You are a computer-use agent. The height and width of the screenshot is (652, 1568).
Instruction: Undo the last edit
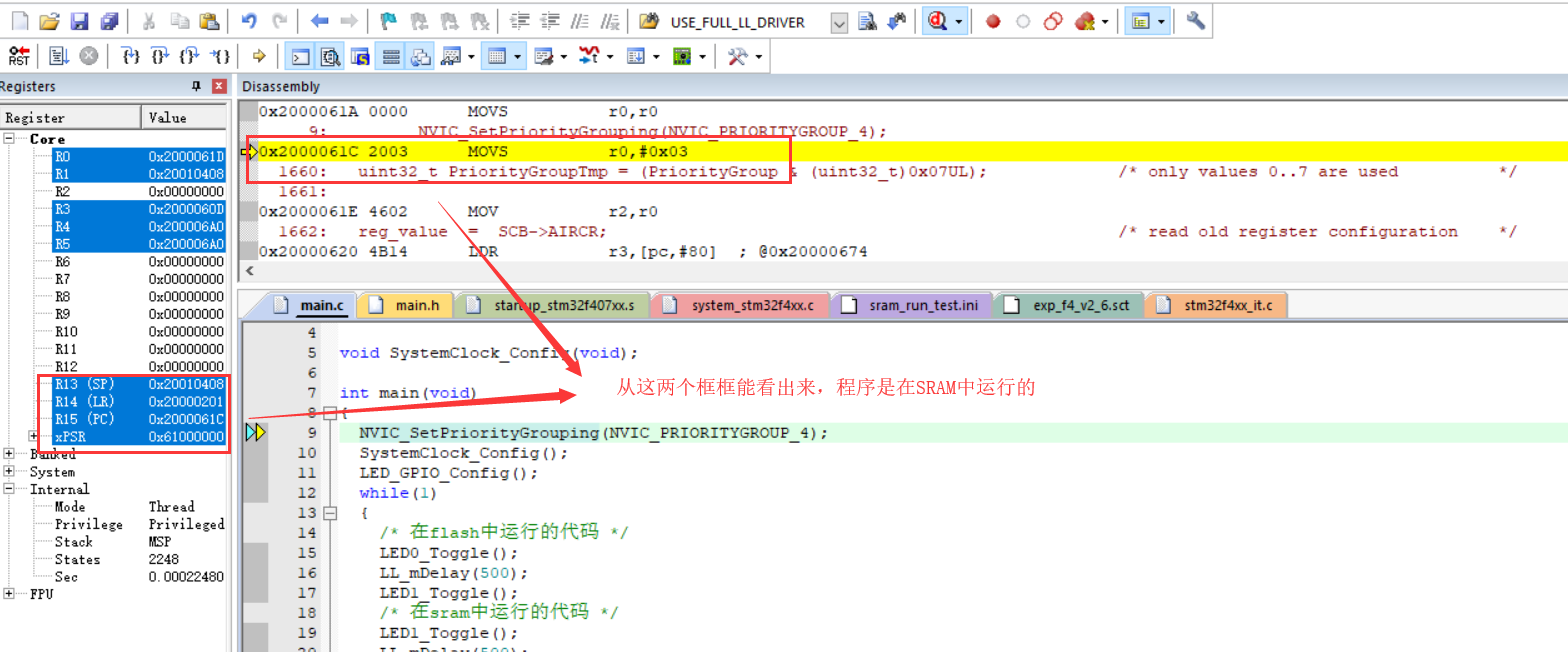pos(249,21)
